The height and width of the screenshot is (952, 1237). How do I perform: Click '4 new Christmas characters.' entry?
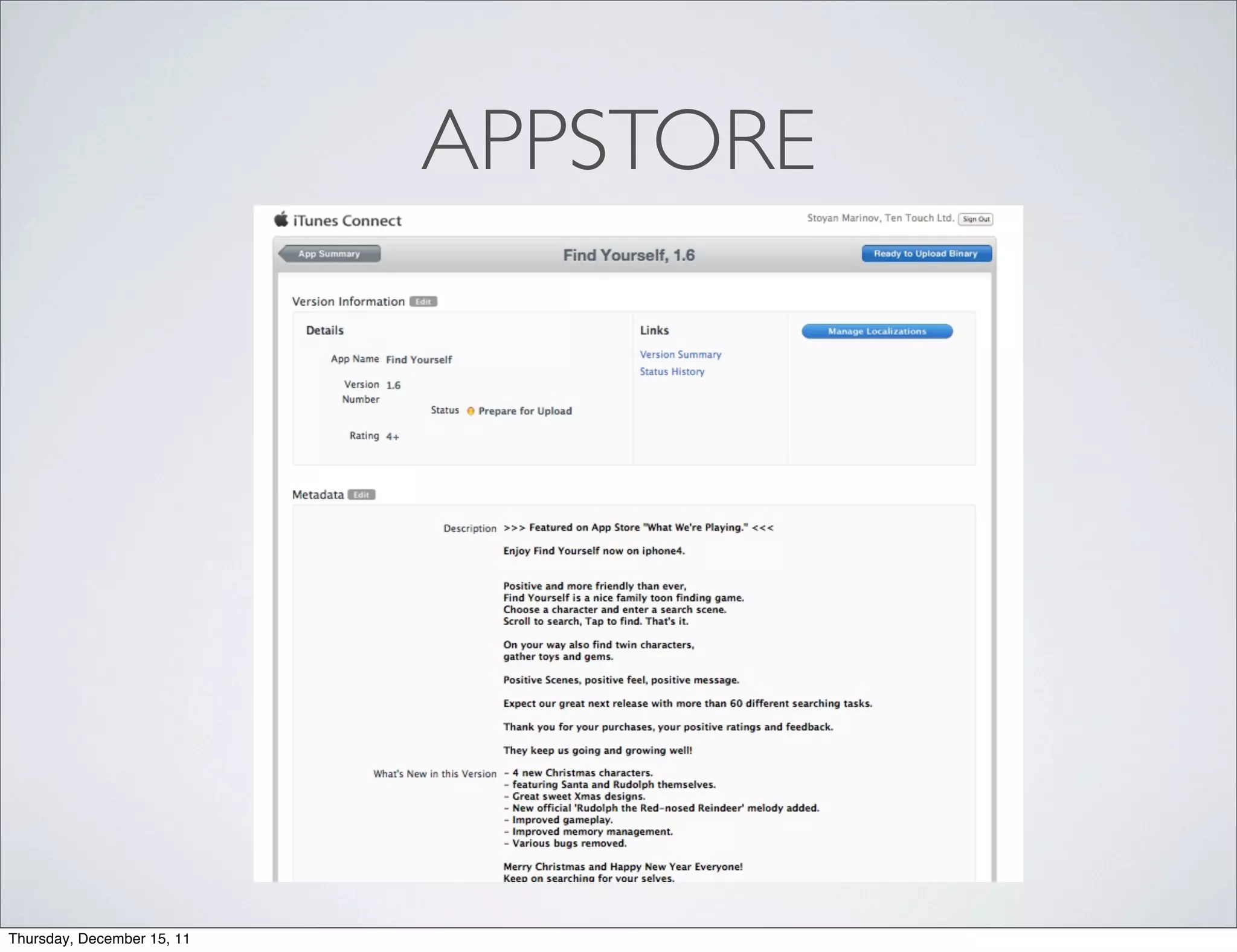(578, 773)
